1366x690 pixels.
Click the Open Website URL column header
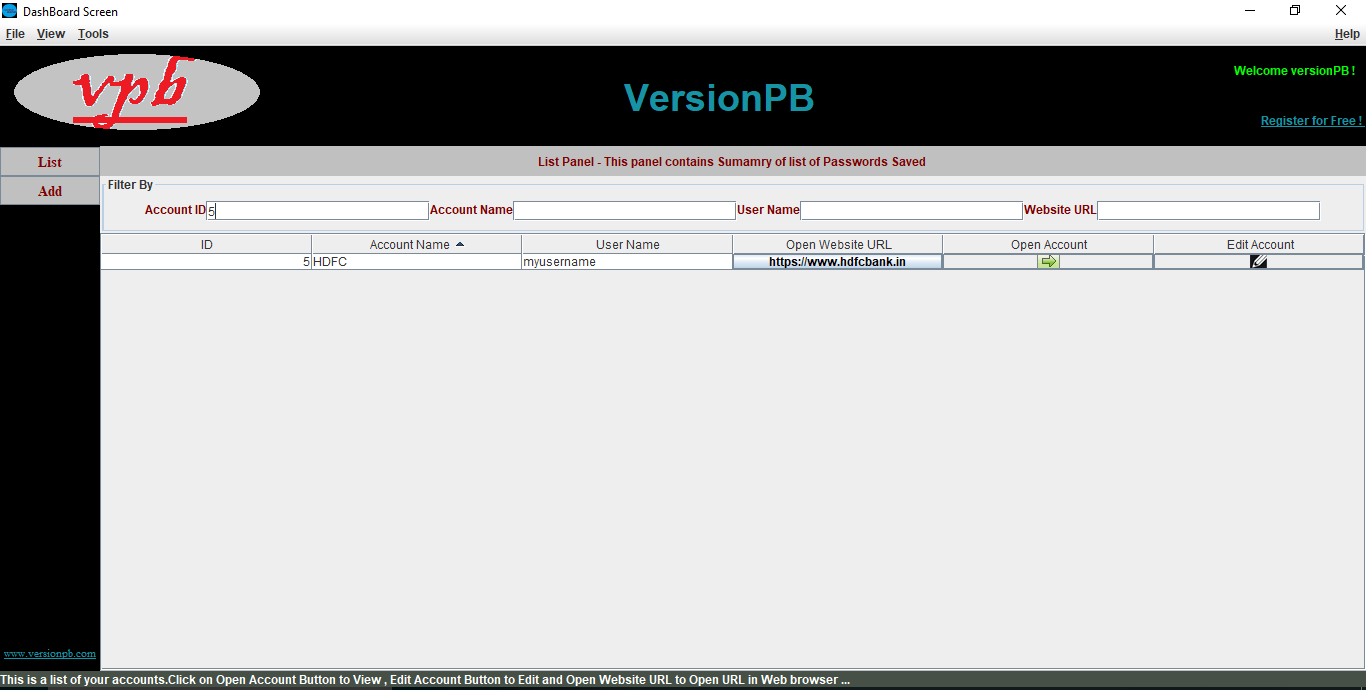coord(838,244)
